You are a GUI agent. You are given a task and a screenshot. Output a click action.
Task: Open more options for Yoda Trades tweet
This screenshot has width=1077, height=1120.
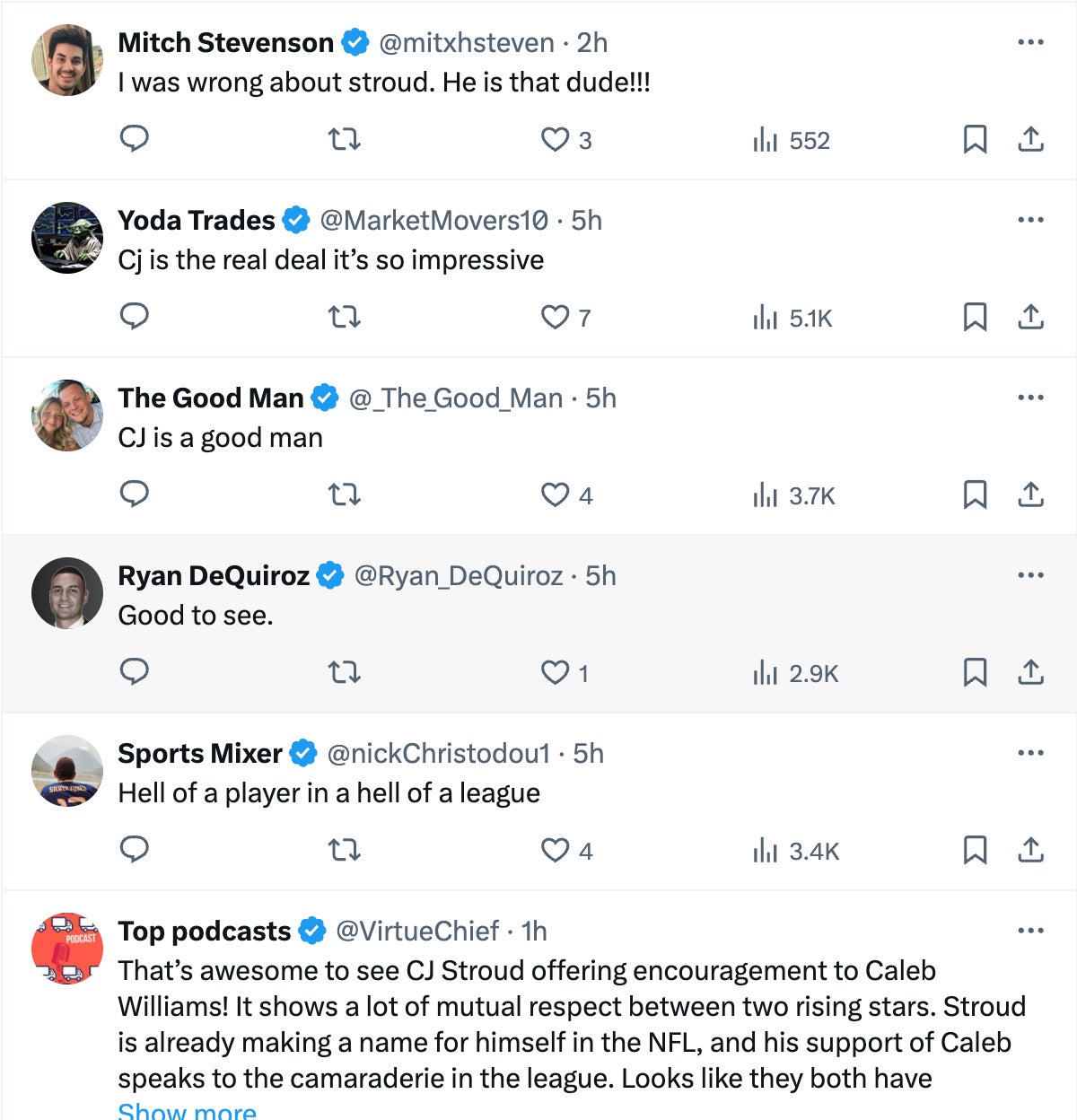point(1030,220)
